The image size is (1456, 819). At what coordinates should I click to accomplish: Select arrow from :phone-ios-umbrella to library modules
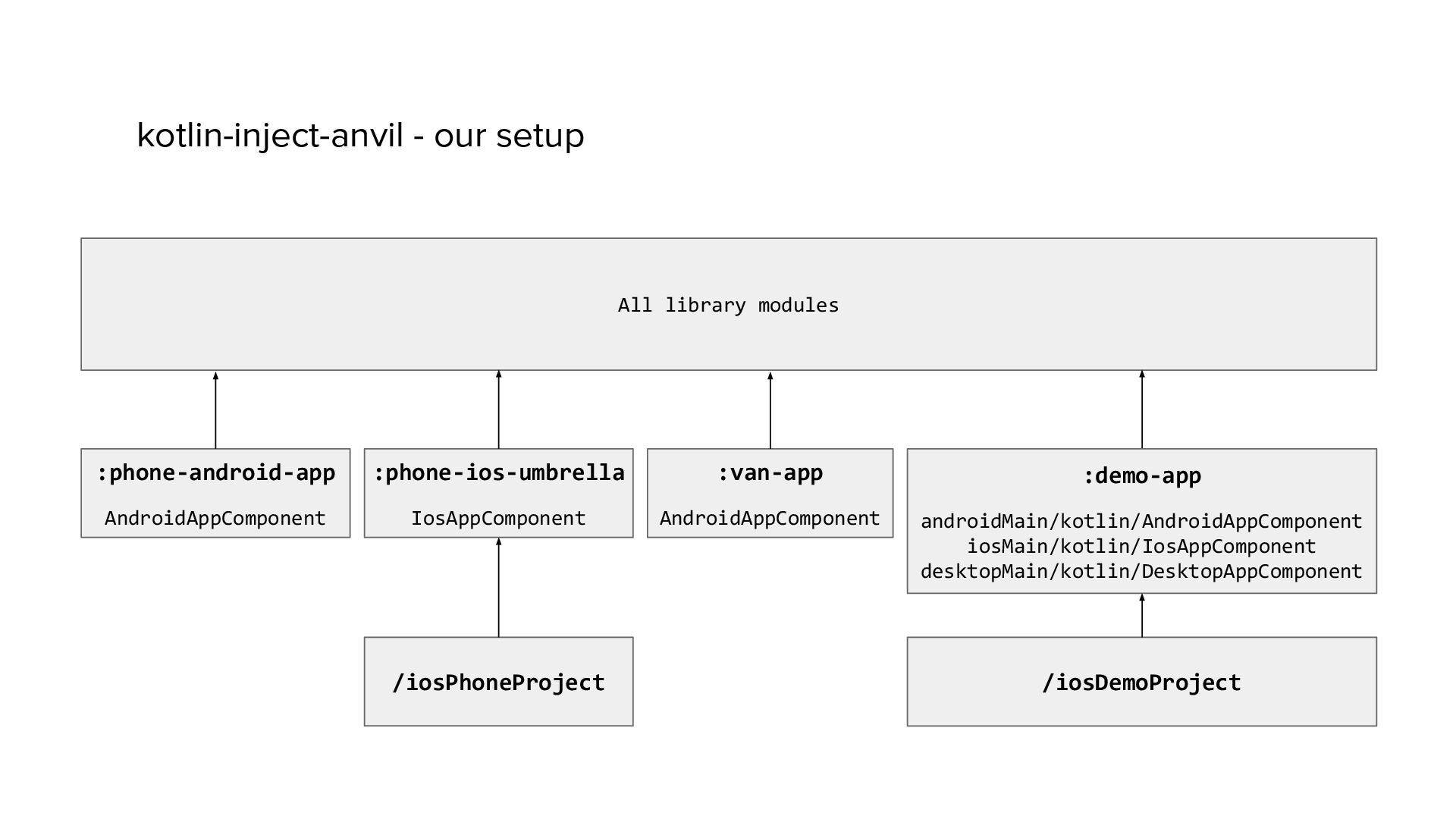point(498,410)
